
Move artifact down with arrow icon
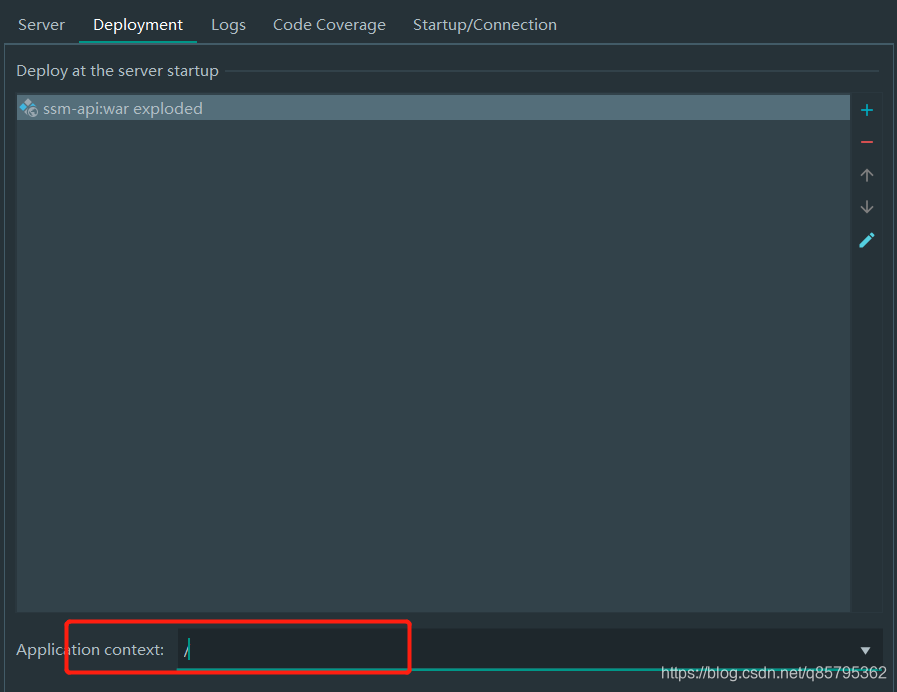[x=867, y=206]
